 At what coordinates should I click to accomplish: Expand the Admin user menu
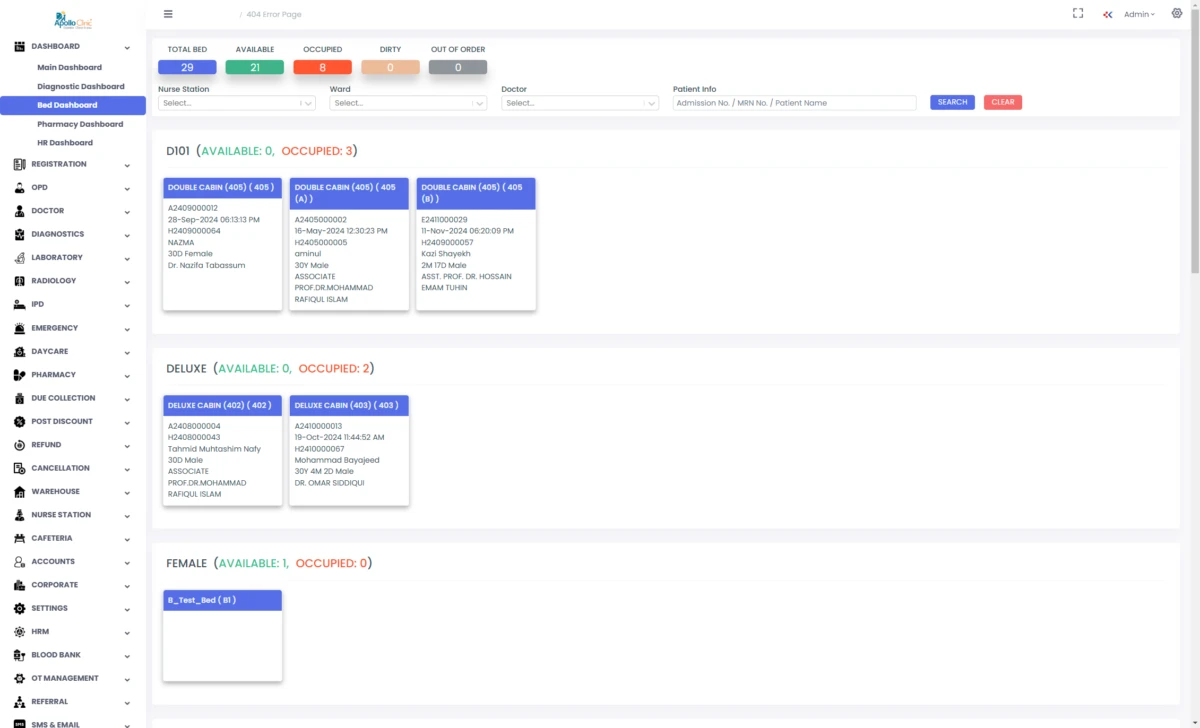[1139, 15]
